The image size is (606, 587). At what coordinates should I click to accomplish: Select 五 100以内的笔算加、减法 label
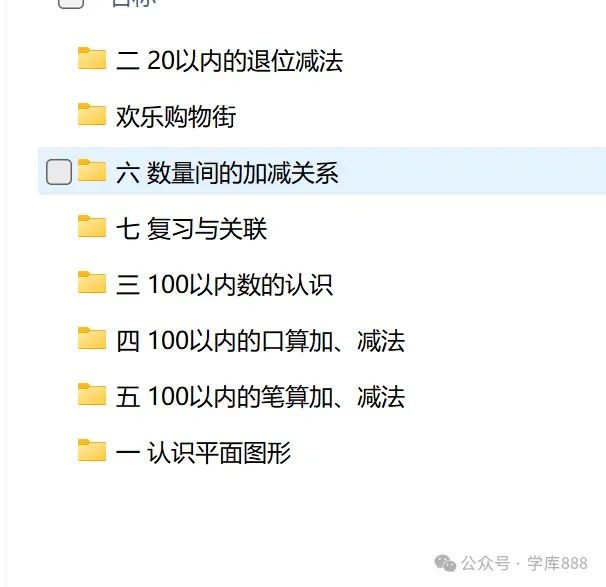click(x=260, y=397)
